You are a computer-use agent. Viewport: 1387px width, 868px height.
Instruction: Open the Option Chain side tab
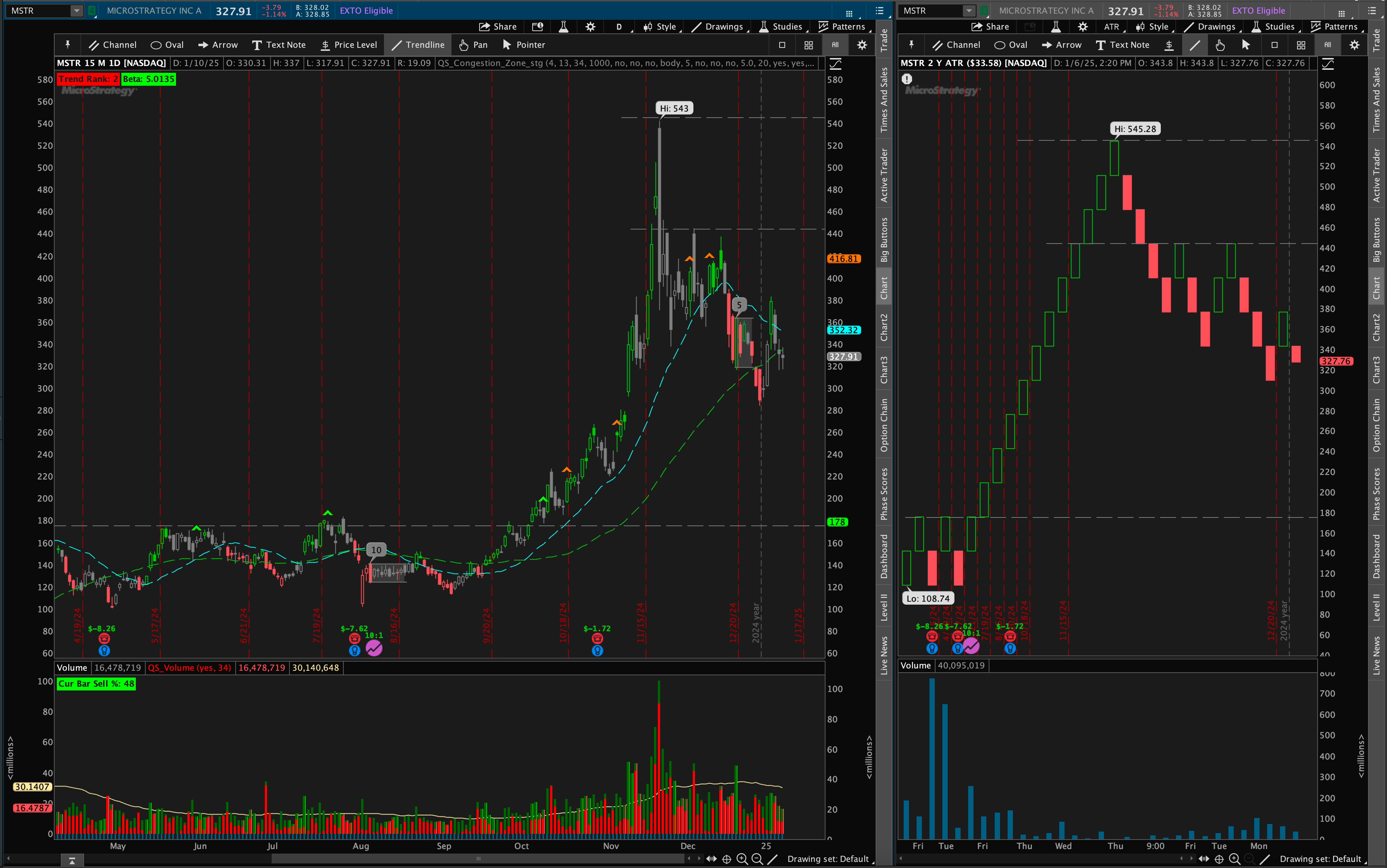tap(884, 425)
